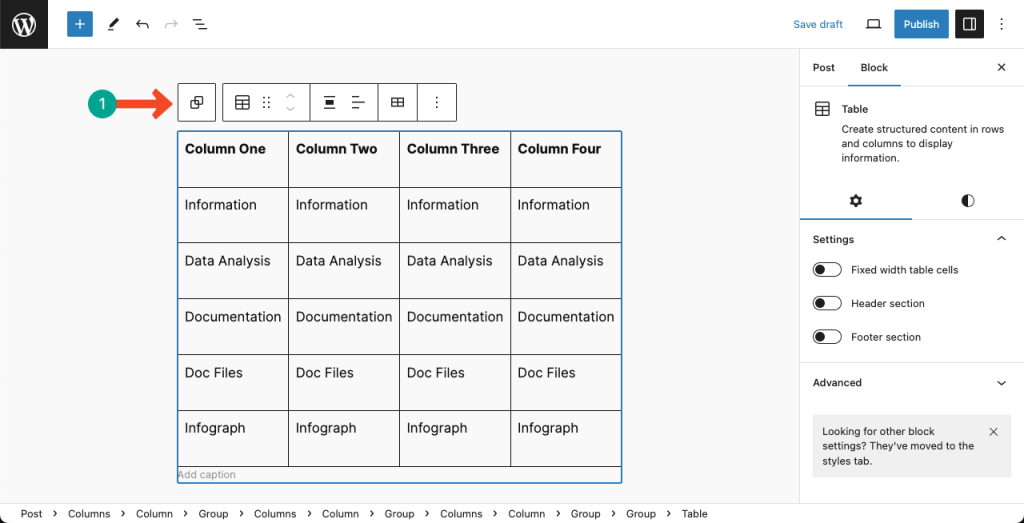This screenshot has width=1024, height=523.
Task: Click the Redo arrow icon
Action: (x=171, y=24)
